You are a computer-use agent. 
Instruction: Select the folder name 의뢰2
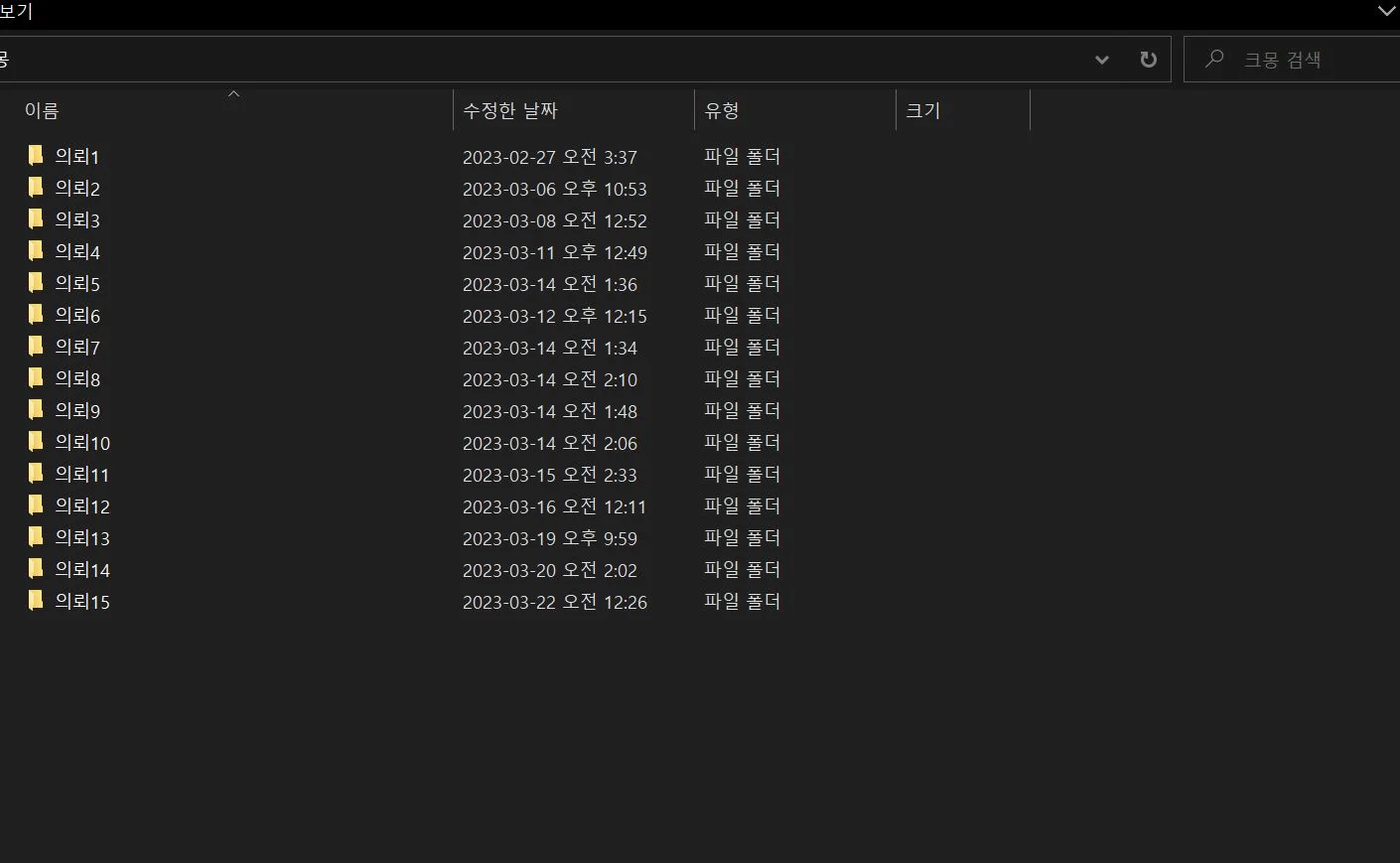coord(77,189)
